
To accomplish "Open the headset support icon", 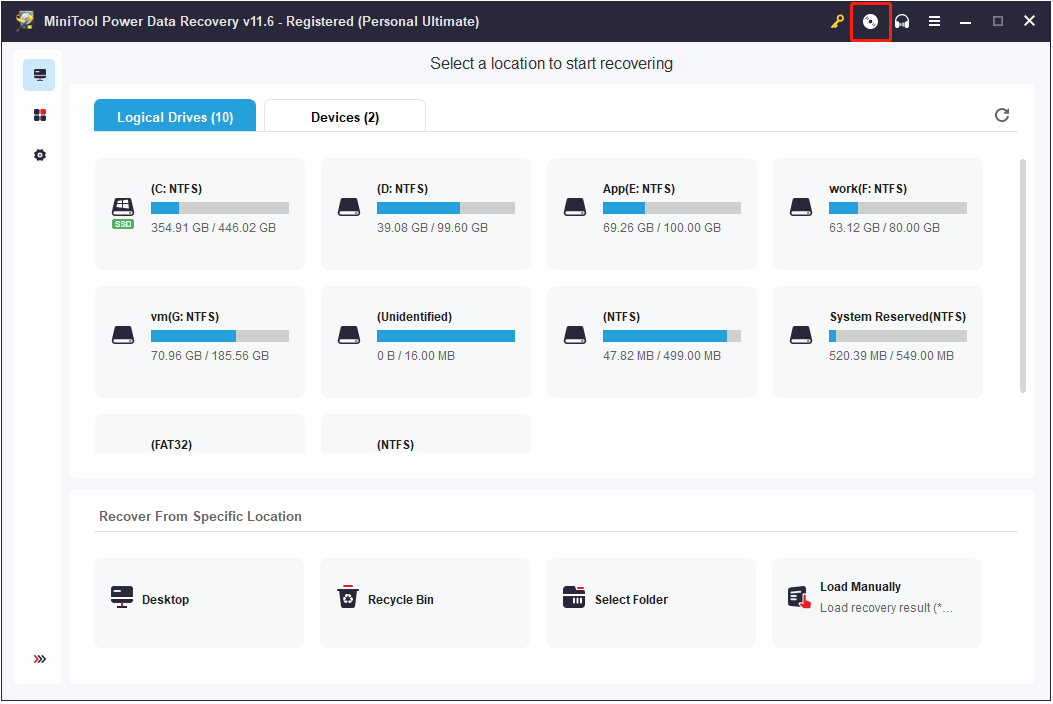I will click(902, 21).
